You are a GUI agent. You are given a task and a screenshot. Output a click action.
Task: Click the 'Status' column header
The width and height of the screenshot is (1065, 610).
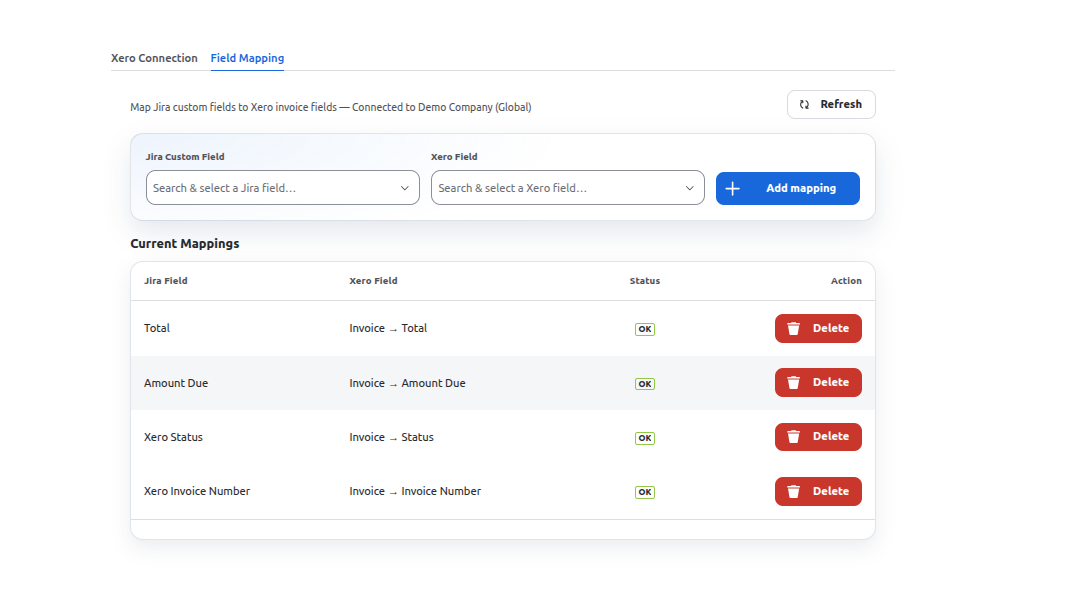click(645, 281)
